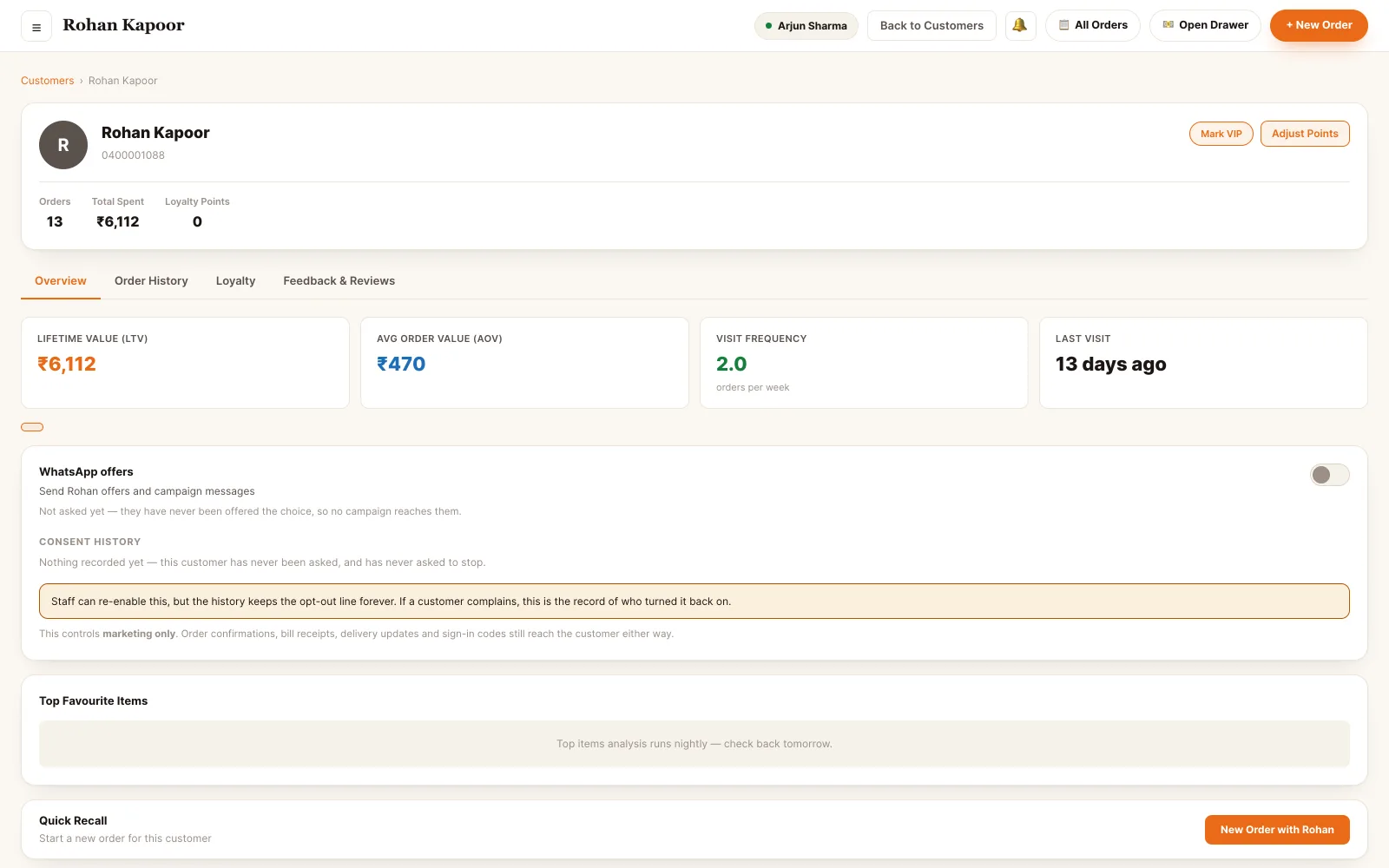Click phone number 0400001088

click(x=133, y=155)
